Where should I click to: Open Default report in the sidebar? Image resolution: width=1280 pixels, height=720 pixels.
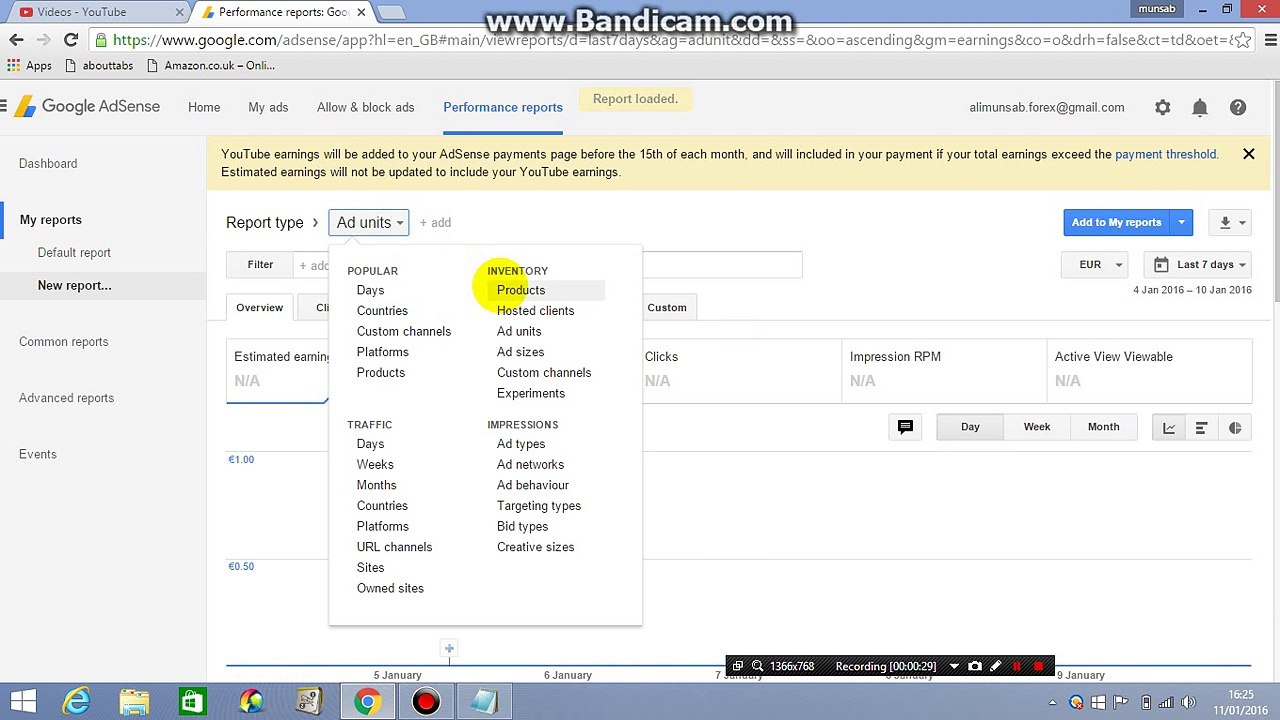point(74,253)
